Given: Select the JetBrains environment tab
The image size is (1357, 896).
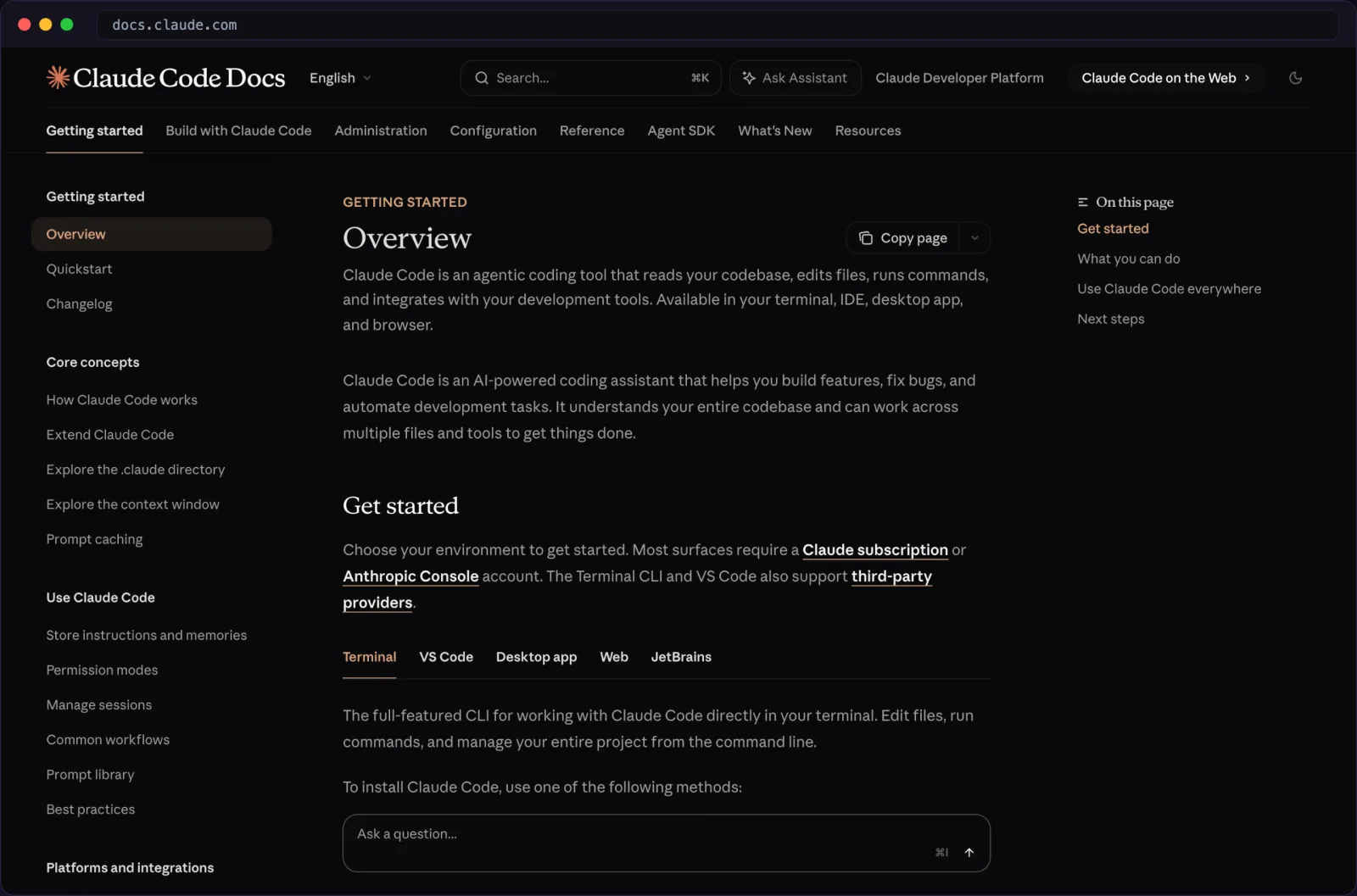Looking at the screenshot, I should coord(681,657).
